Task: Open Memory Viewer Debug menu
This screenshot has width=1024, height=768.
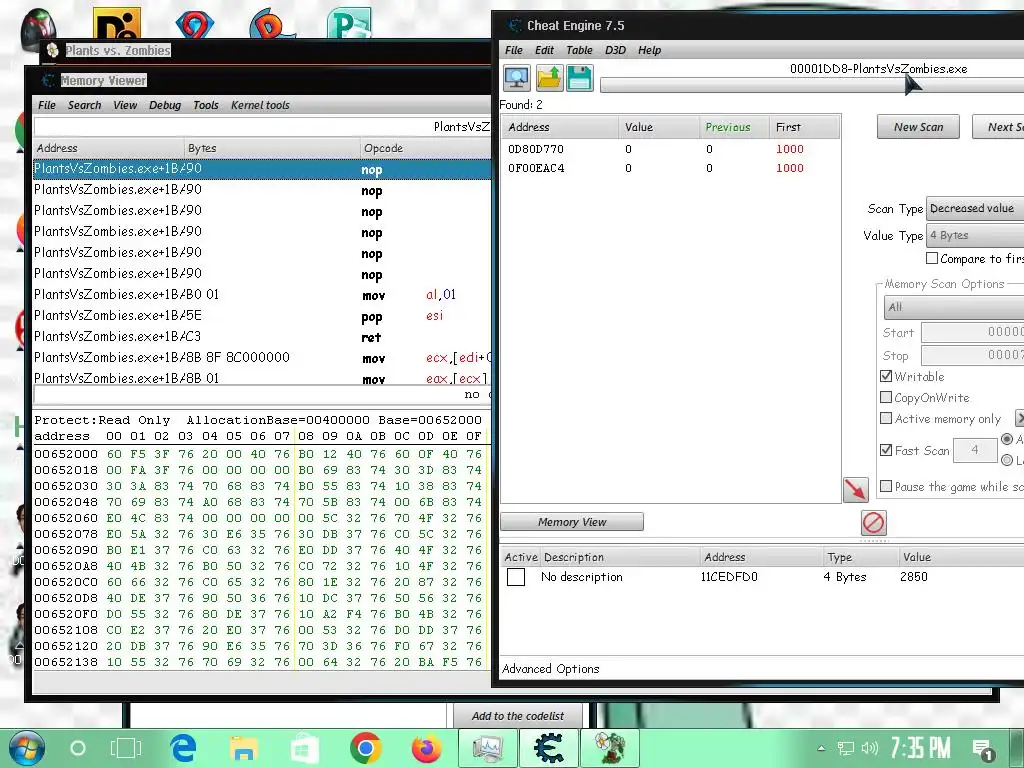Action: [165, 105]
